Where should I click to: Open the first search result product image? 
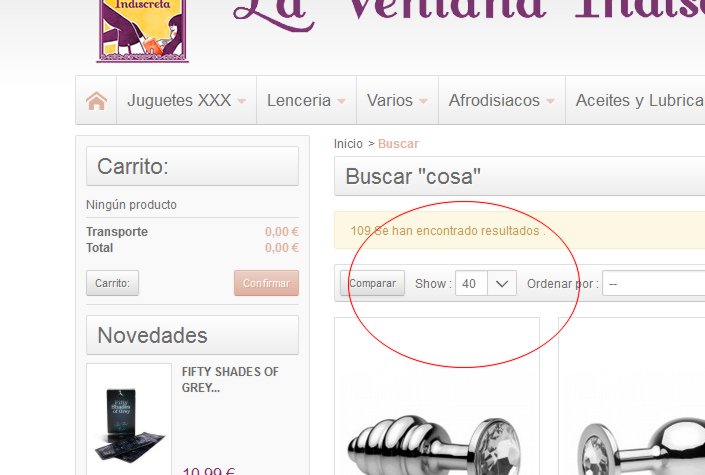pyautogui.click(x=437, y=396)
